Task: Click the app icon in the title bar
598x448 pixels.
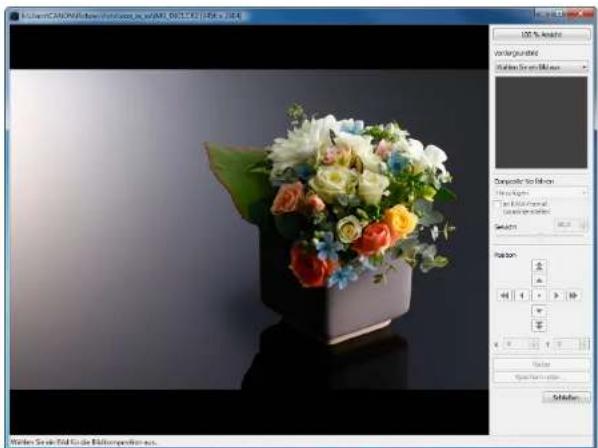Action: 14,16
